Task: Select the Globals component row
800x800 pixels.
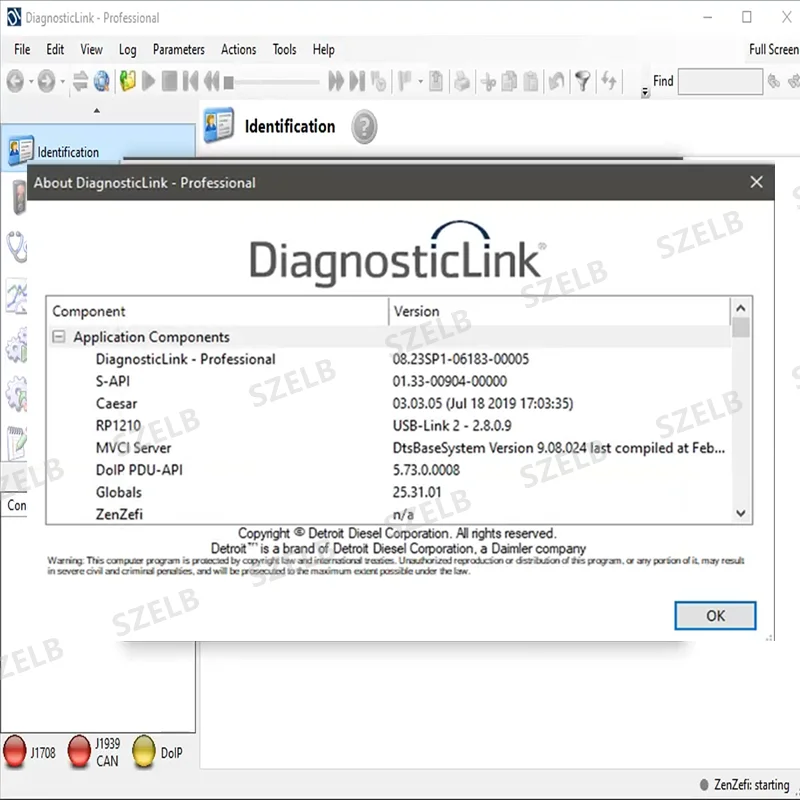Action: [x=390, y=492]
